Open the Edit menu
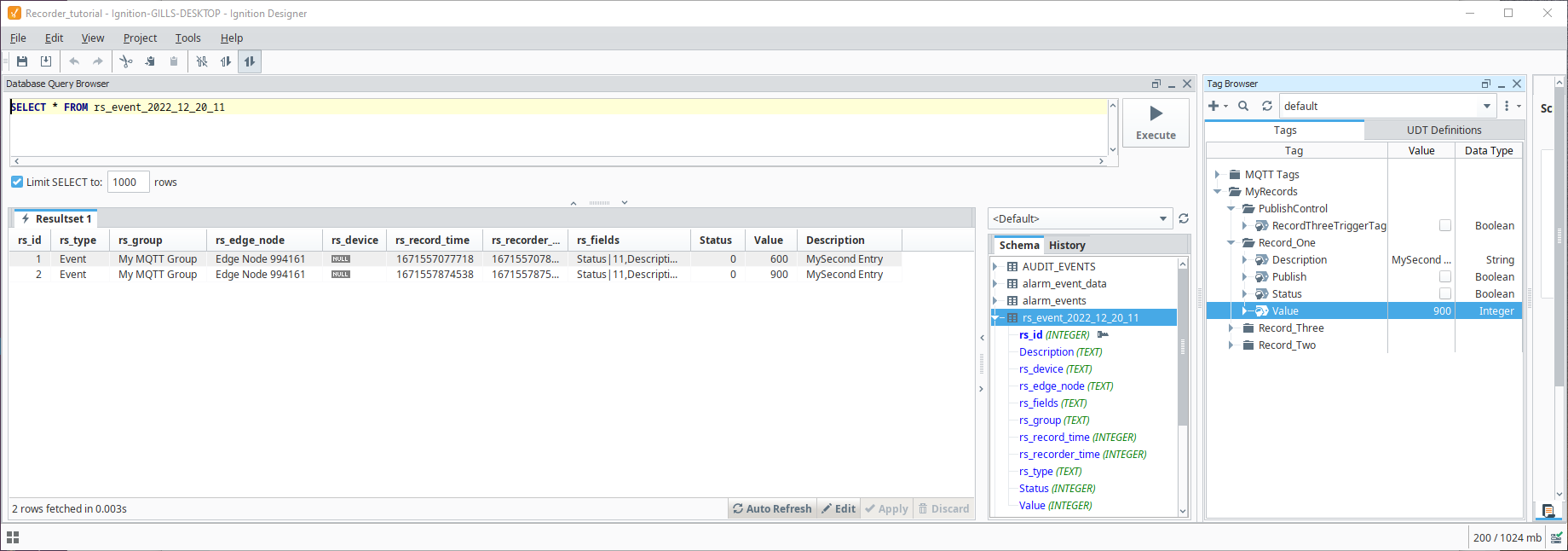Viewport: 1568px width, 551px height. (x=54, y=38)
